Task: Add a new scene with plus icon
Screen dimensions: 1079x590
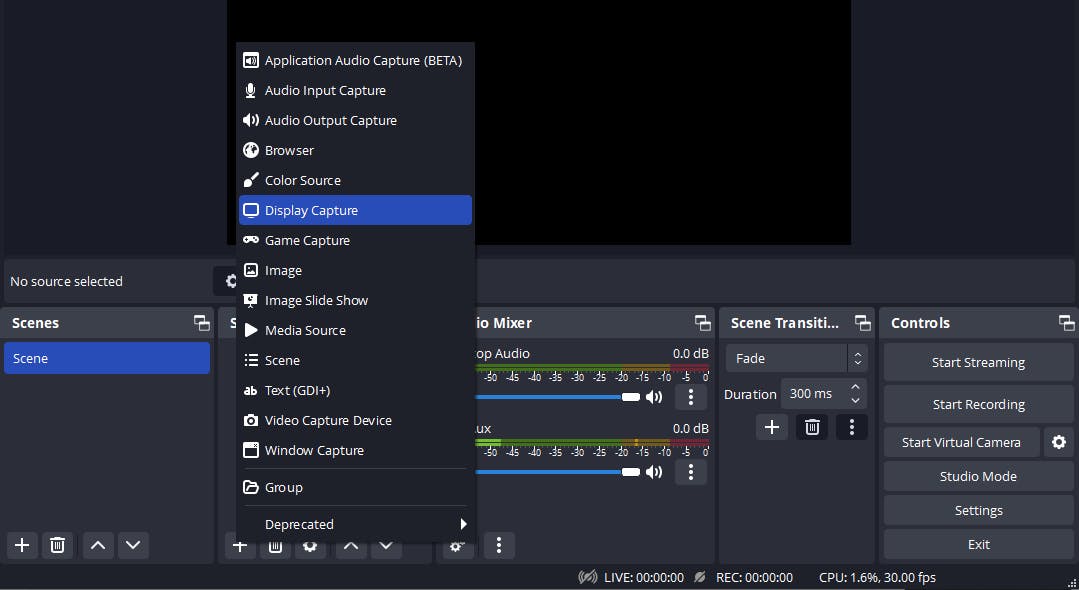Action: point(22,545)
